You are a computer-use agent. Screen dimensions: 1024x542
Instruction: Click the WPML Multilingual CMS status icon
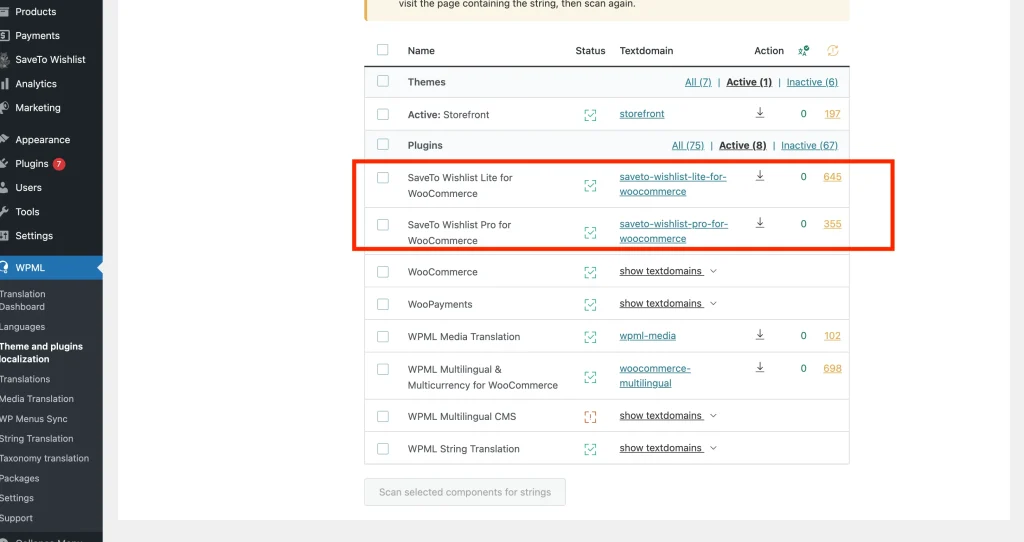coord(590,417)
